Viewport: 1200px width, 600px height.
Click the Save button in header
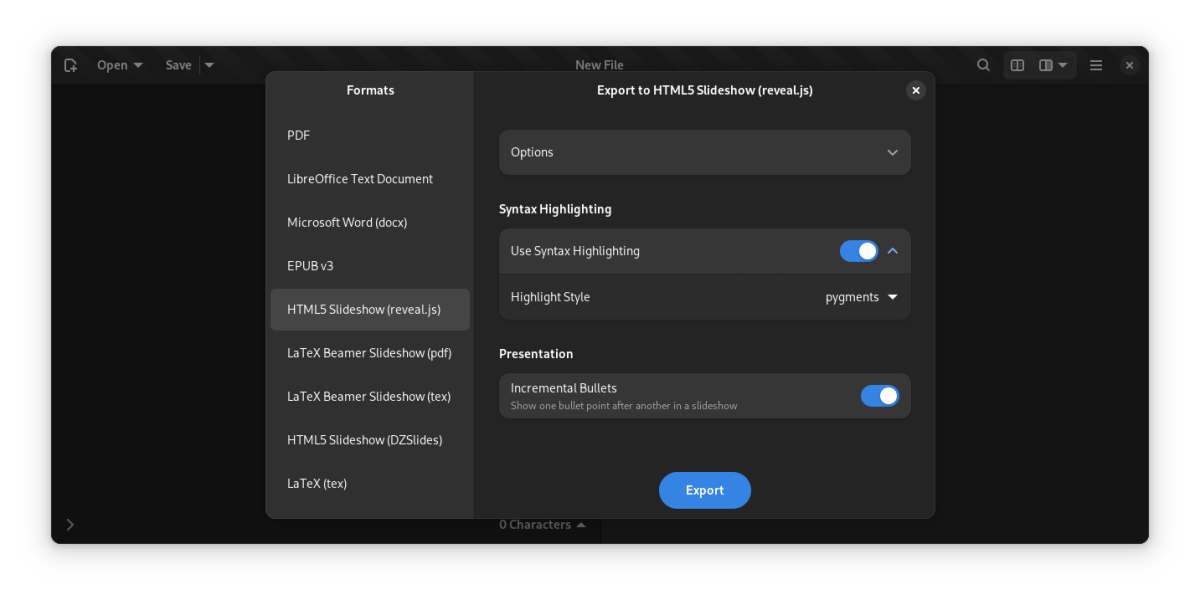pos(178,65)
